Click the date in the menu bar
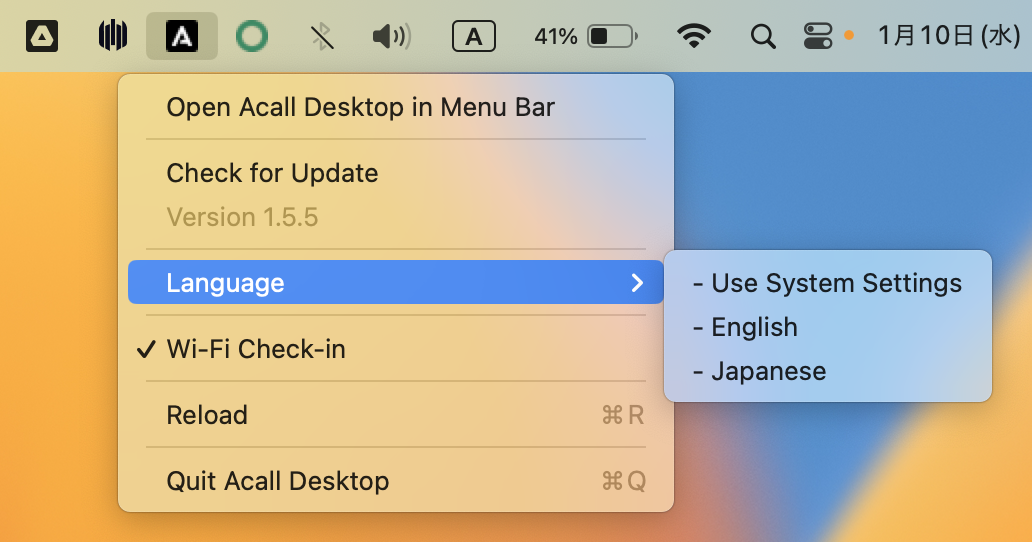This screenshot has height=542, width=1032. pyautogui.click(x=948, y=36)
